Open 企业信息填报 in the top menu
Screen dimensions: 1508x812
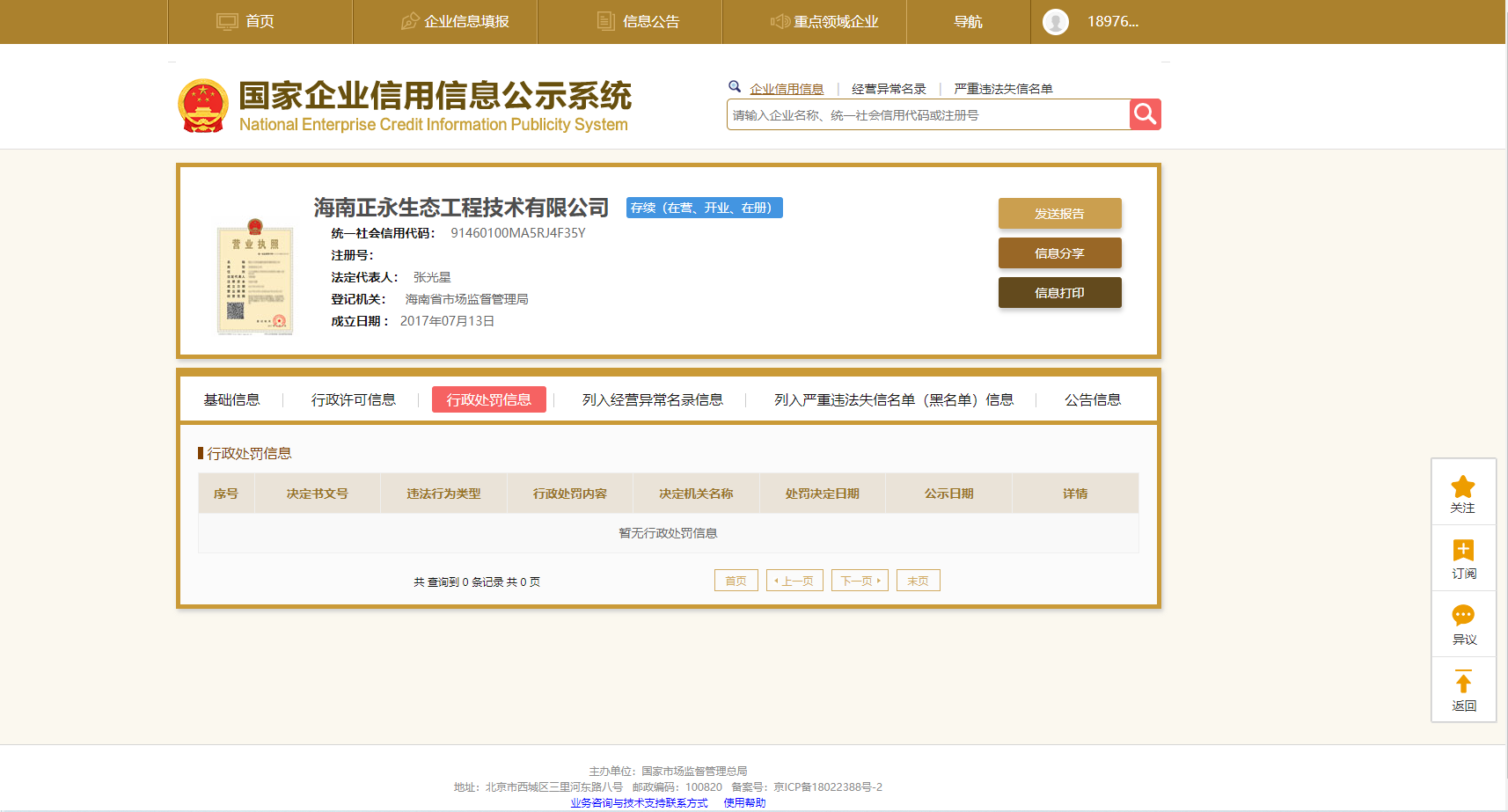[x=456, y=22]
